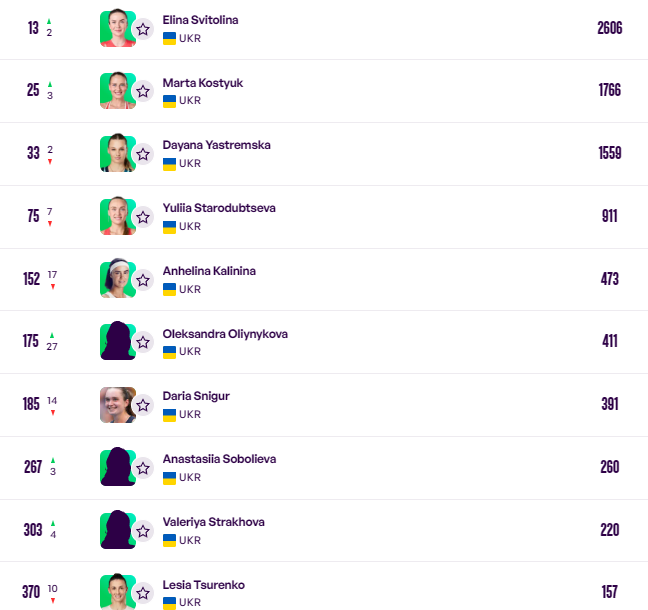
Task: Open Daria Snigur's headshot thumbnail
Action: tap(117, 404)
